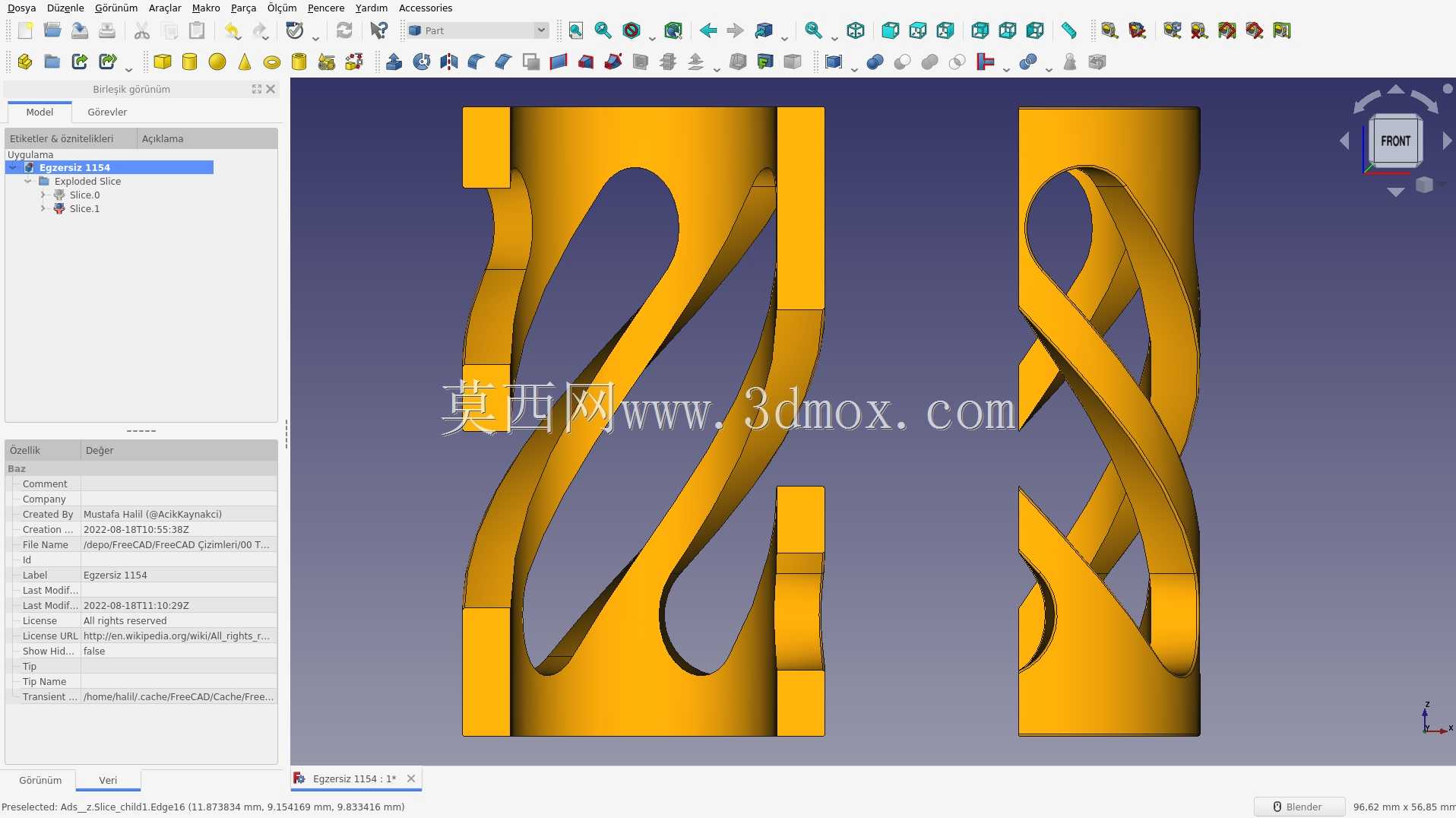Expand the Slice.1 tree node

(x=43, y=208)
